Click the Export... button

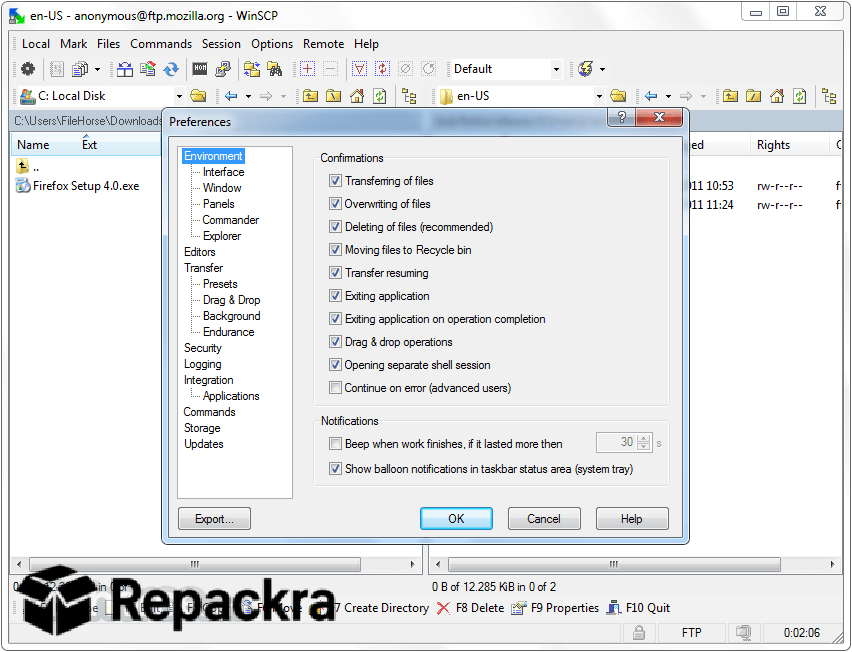coord(214,519)
